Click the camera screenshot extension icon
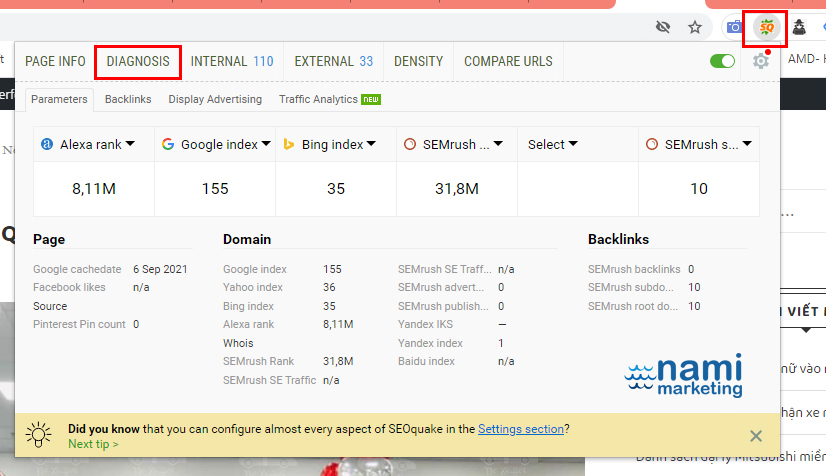 (x=734, y=27)
